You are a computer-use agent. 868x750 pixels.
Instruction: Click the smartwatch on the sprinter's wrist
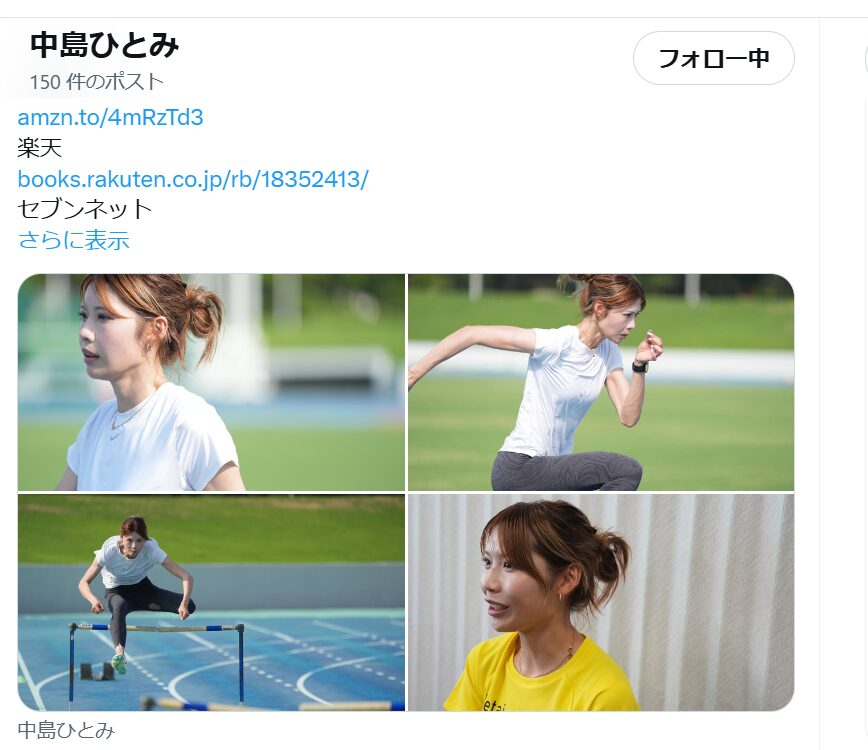click(x=640, y=366)
